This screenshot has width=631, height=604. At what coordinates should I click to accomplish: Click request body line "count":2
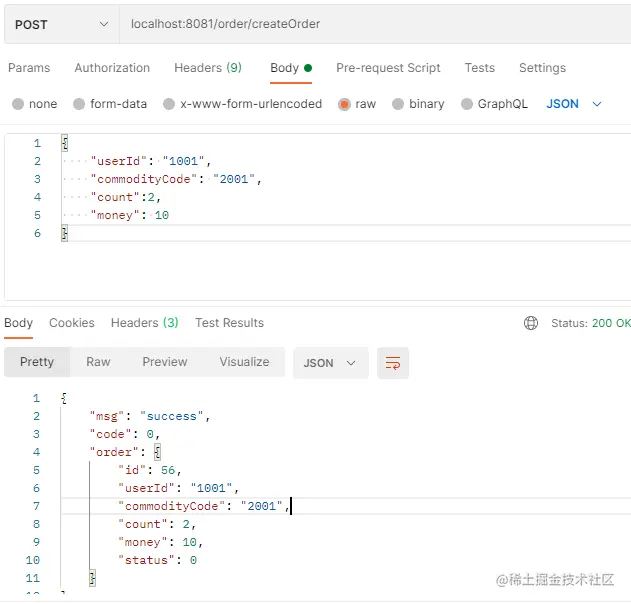[x=126, y=197]
